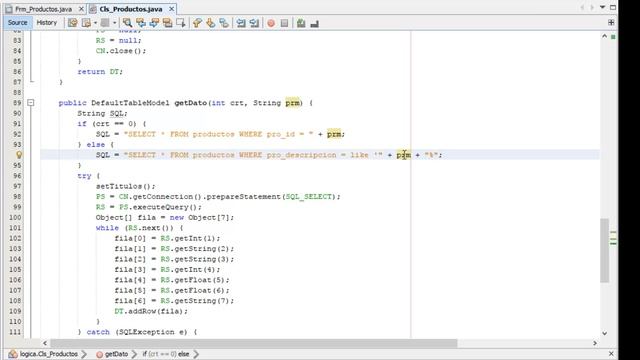Click the green marks in error stripe
640x360 pixels.
[613, 238]
